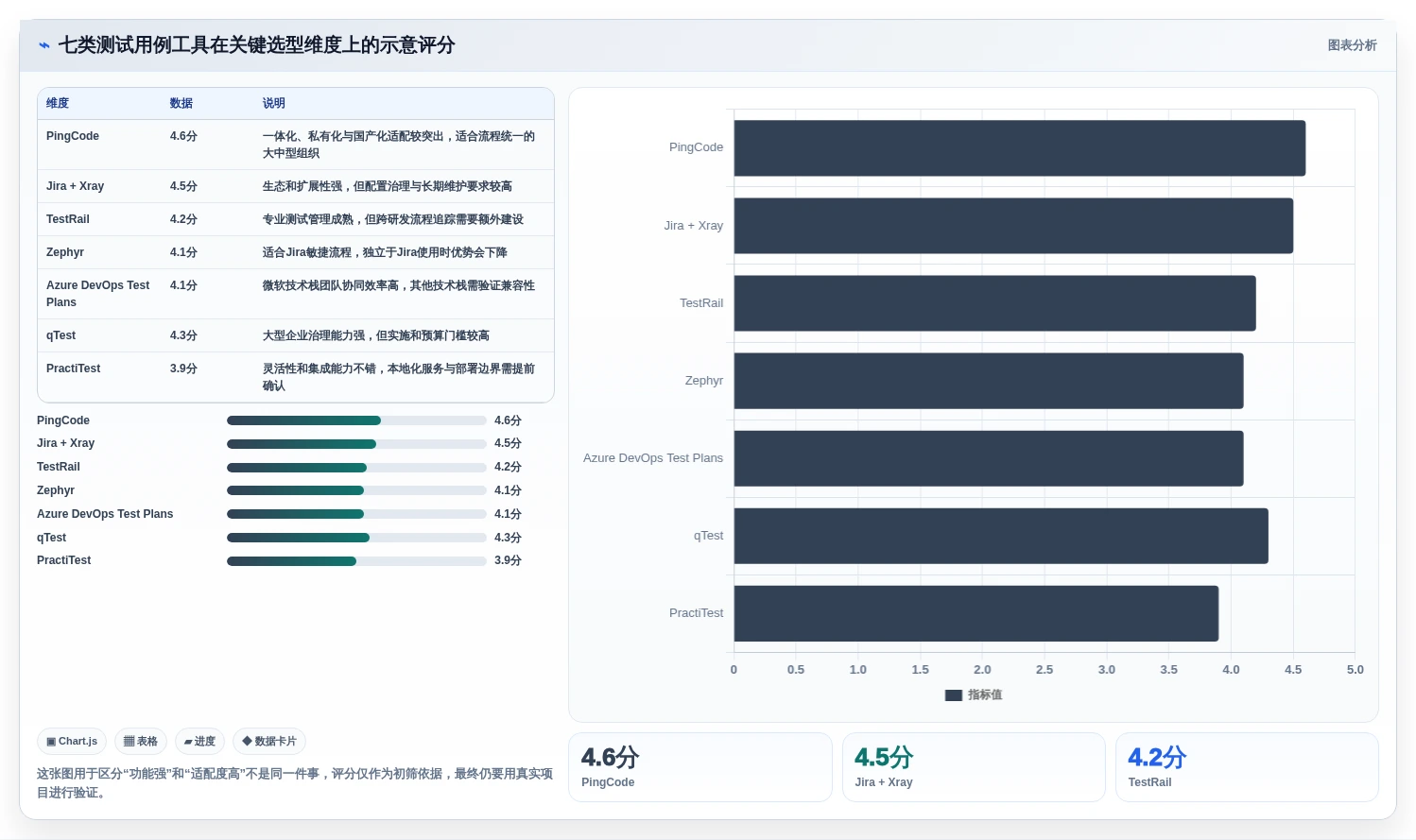Click the PingCode progress bar
The image size is (1416, 840).
356,420
